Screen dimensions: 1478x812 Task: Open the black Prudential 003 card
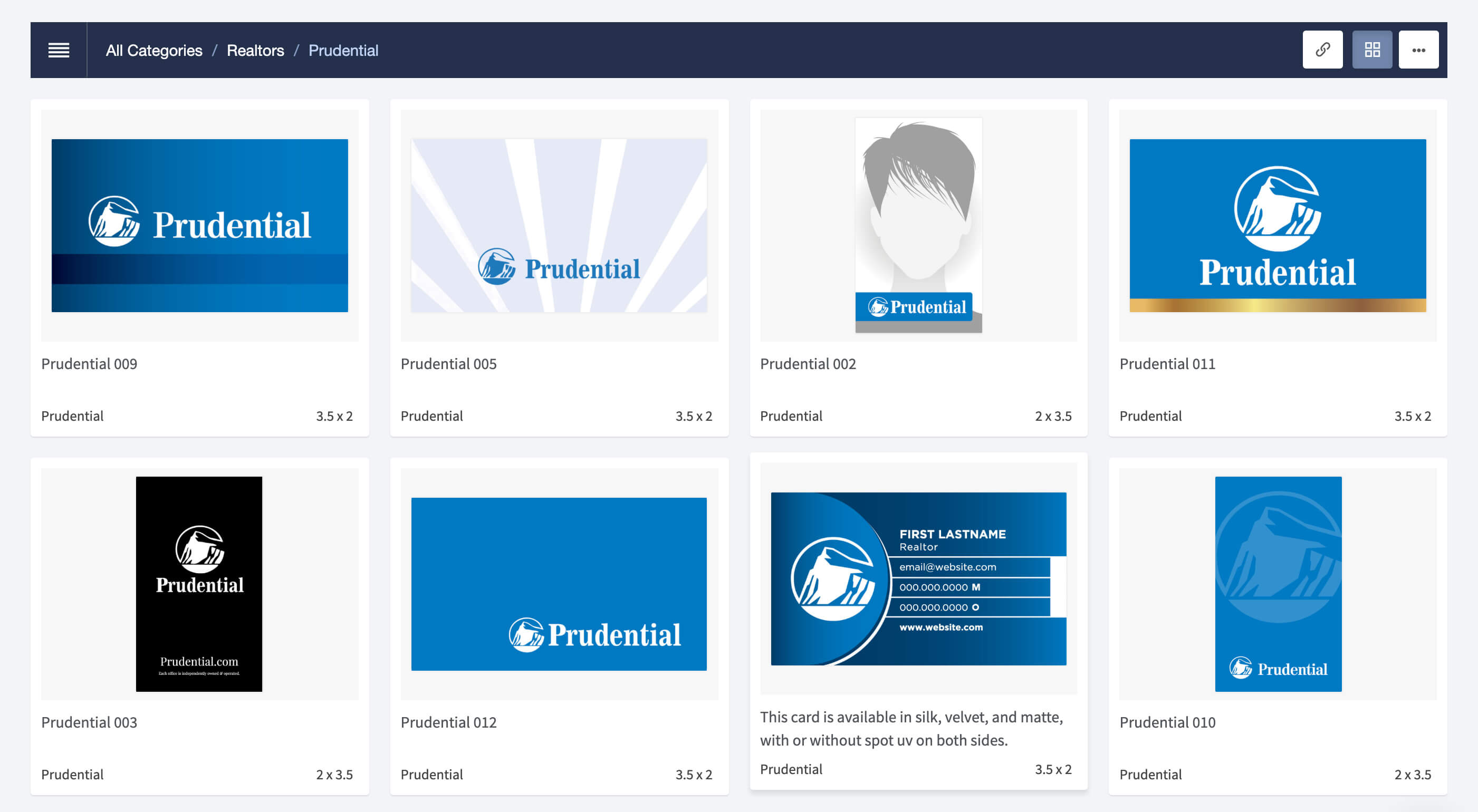point(199,584)
